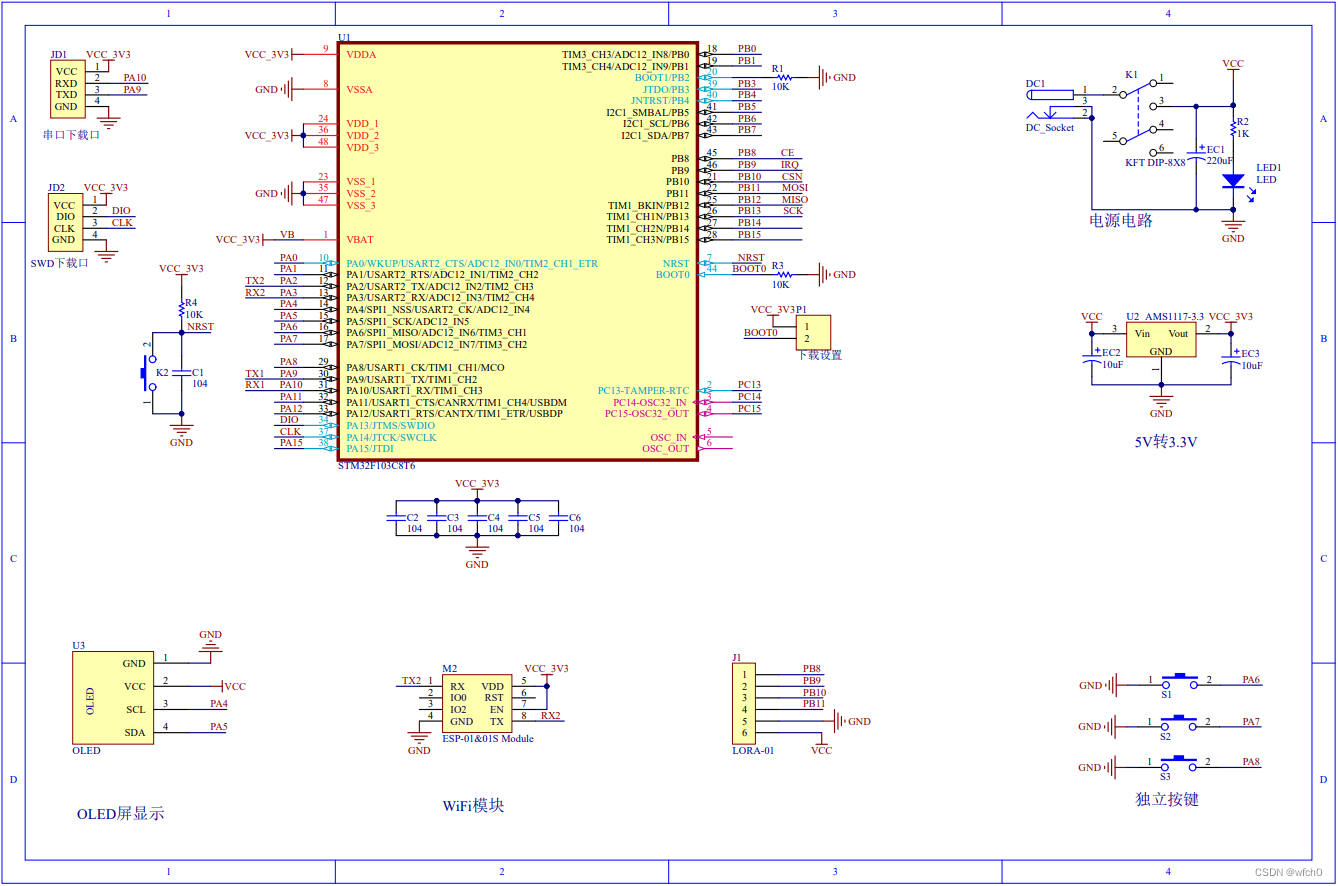Click the 串口下载口 label
Screen dimensions: 1338x886
click(x=71, y=133)
